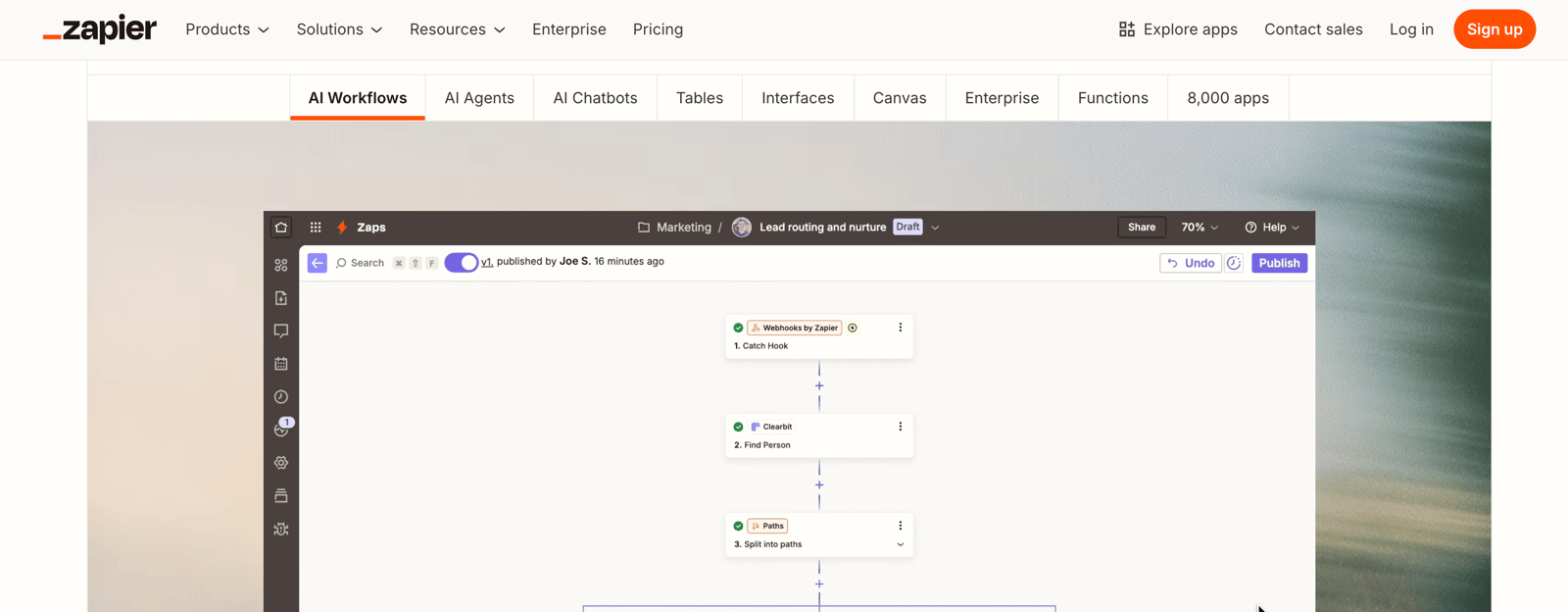
Task: Select the Tables tab
Action: point(700,98)
